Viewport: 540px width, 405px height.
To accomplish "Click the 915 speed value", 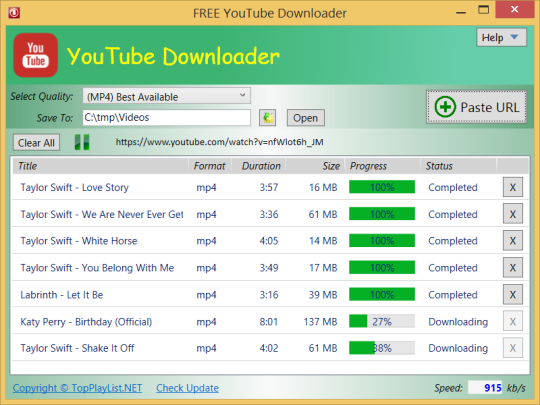I will (492, 388).
